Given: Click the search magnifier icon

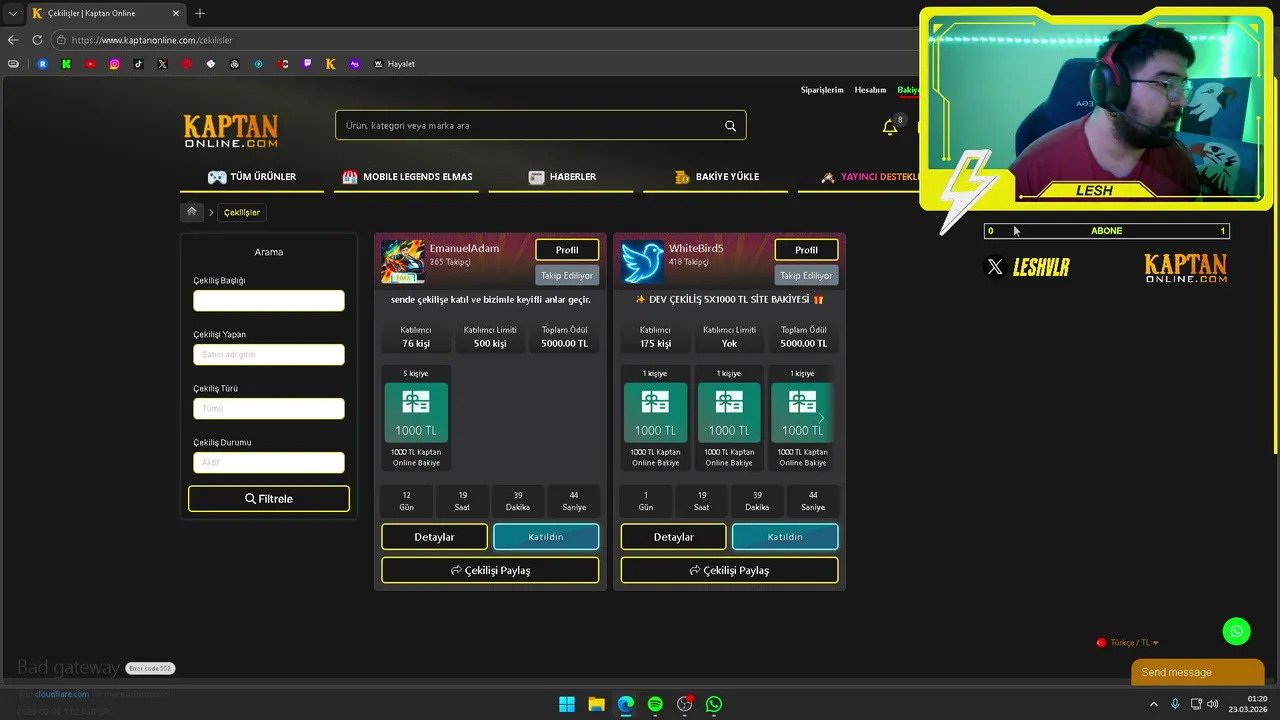Looking at the screenshot, I should pos(730,126).
